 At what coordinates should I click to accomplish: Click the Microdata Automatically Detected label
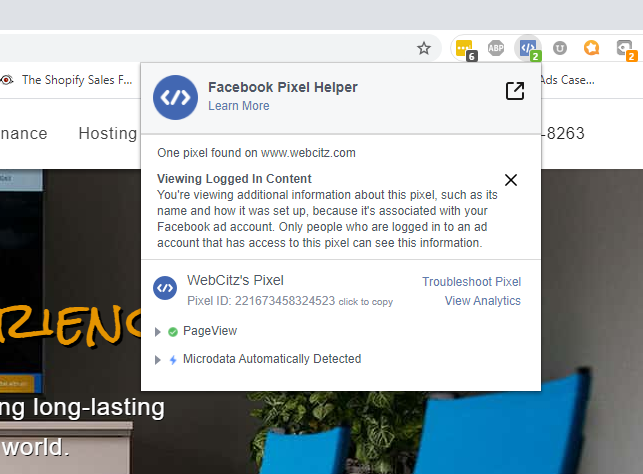coord(272,359)
